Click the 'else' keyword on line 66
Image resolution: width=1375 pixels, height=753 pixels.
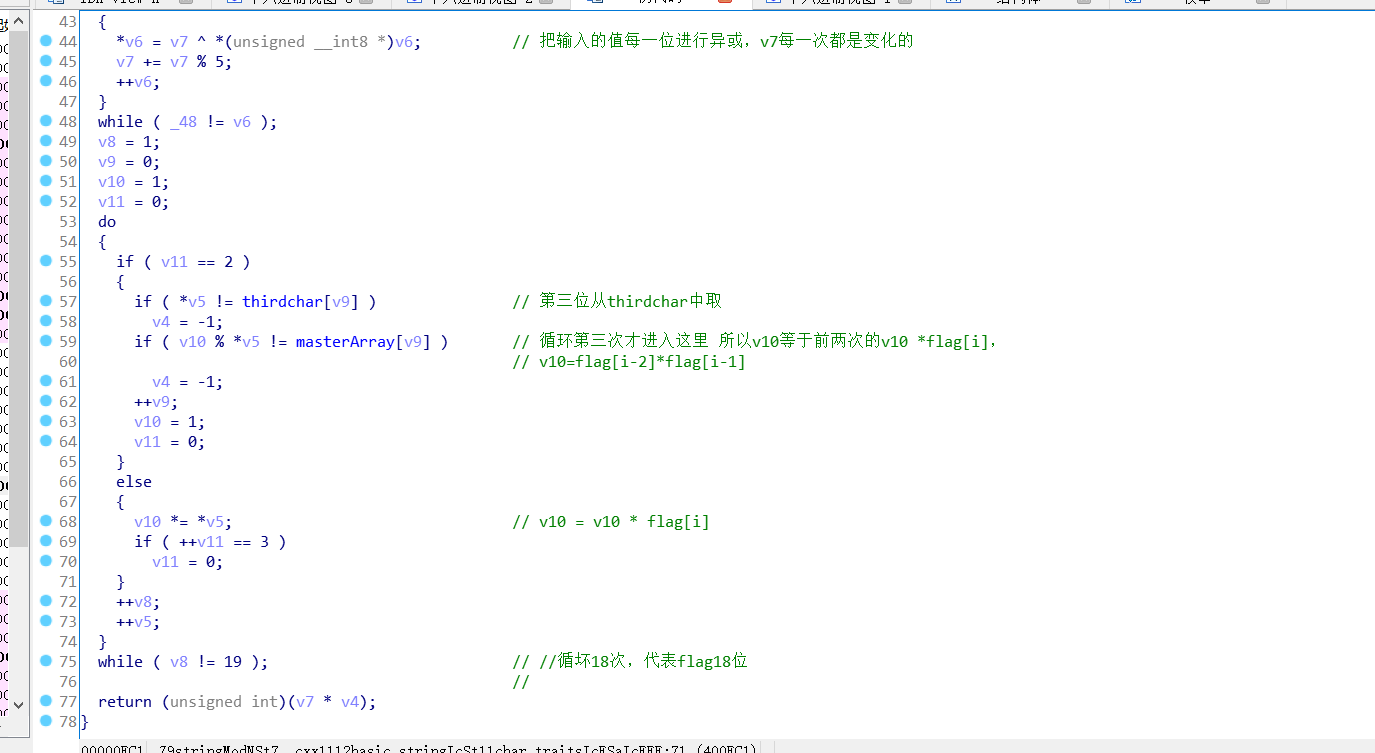[134, 481]
